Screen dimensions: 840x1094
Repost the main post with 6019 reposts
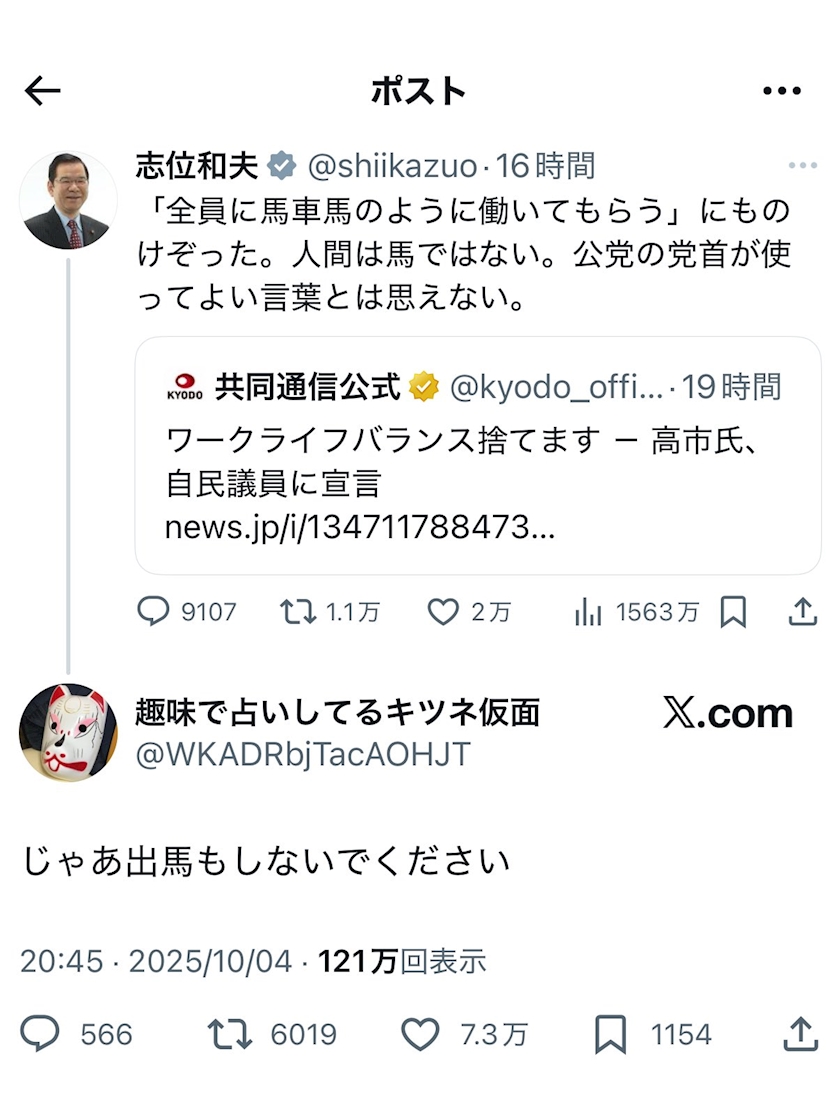[x=230, y=1033]
